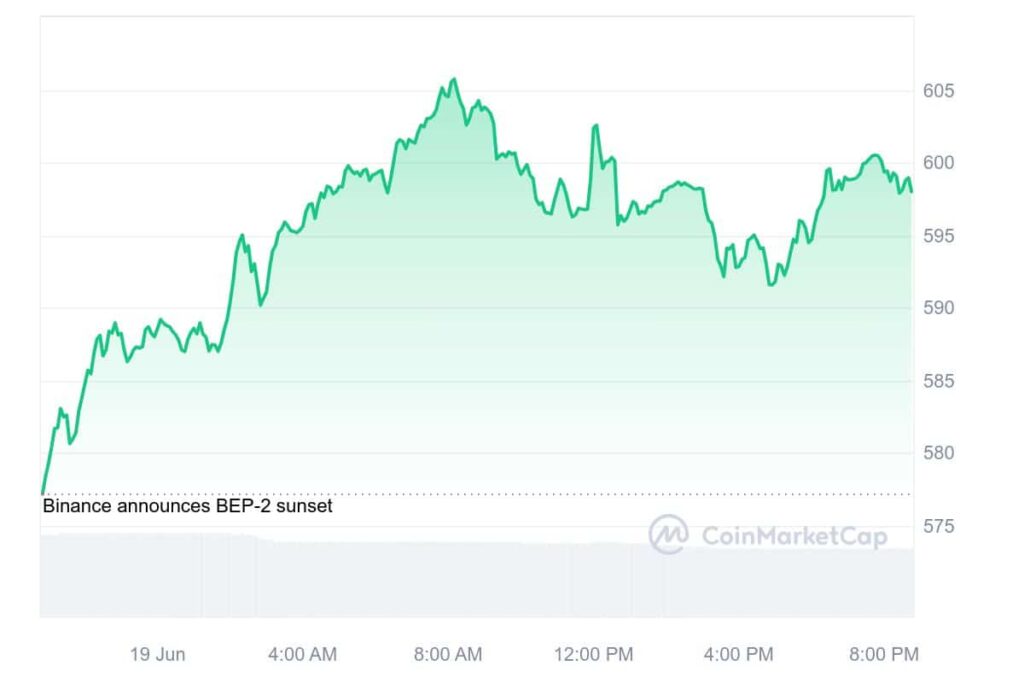Select the 19 Jun date label
The image size is (1024, 683).
click(158, 655)
